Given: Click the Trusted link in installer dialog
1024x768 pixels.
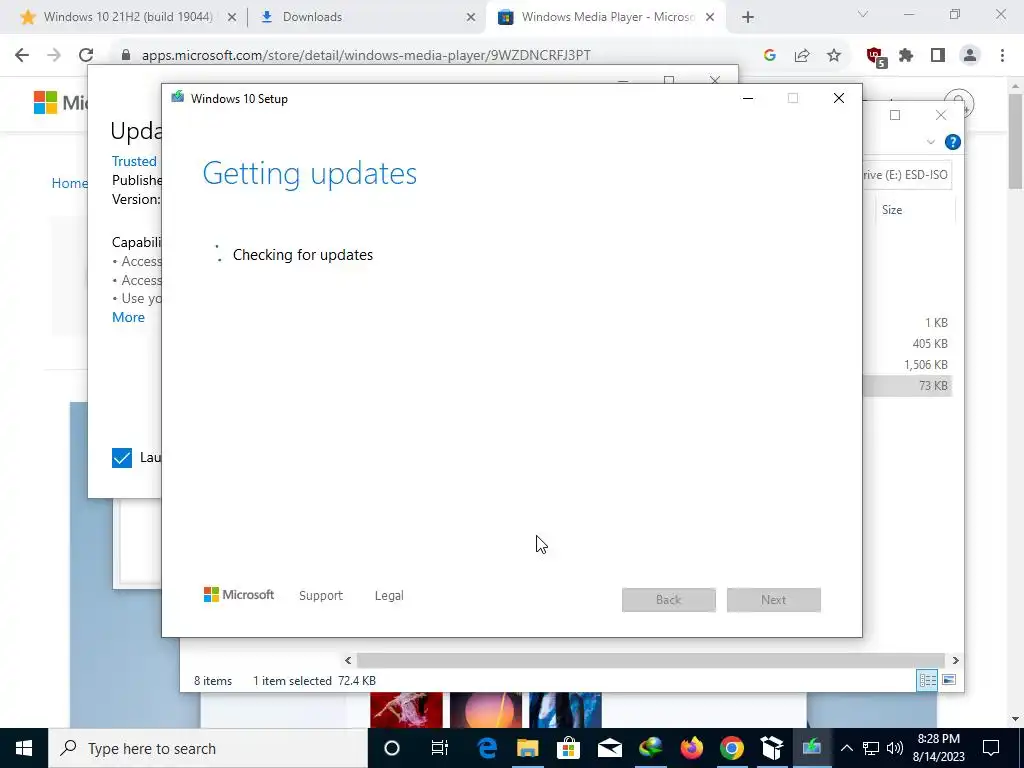Looking at the screenshot, I should pos(134,161).
